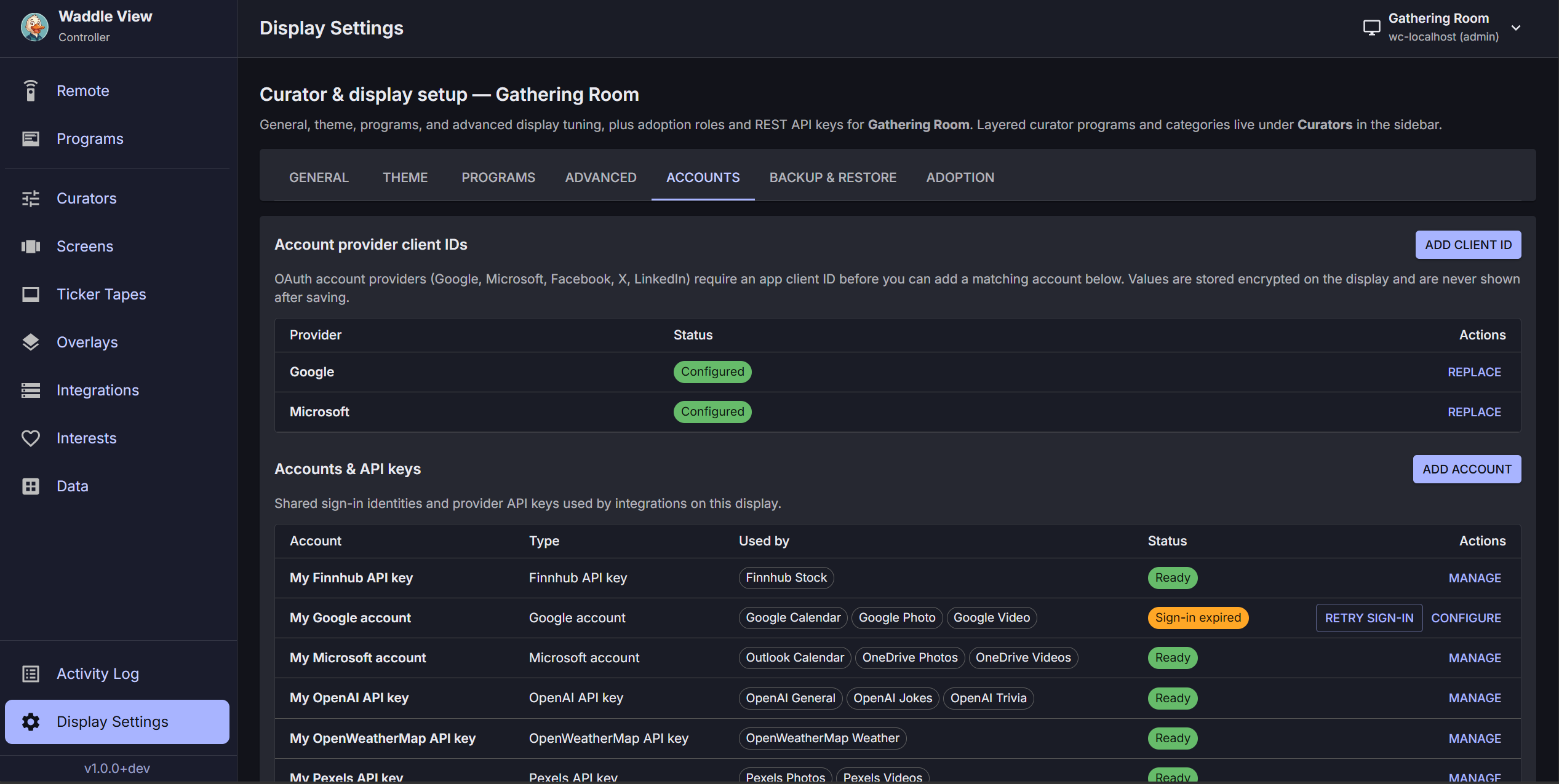Click the Display Settings gear icon

click(31, 721)
